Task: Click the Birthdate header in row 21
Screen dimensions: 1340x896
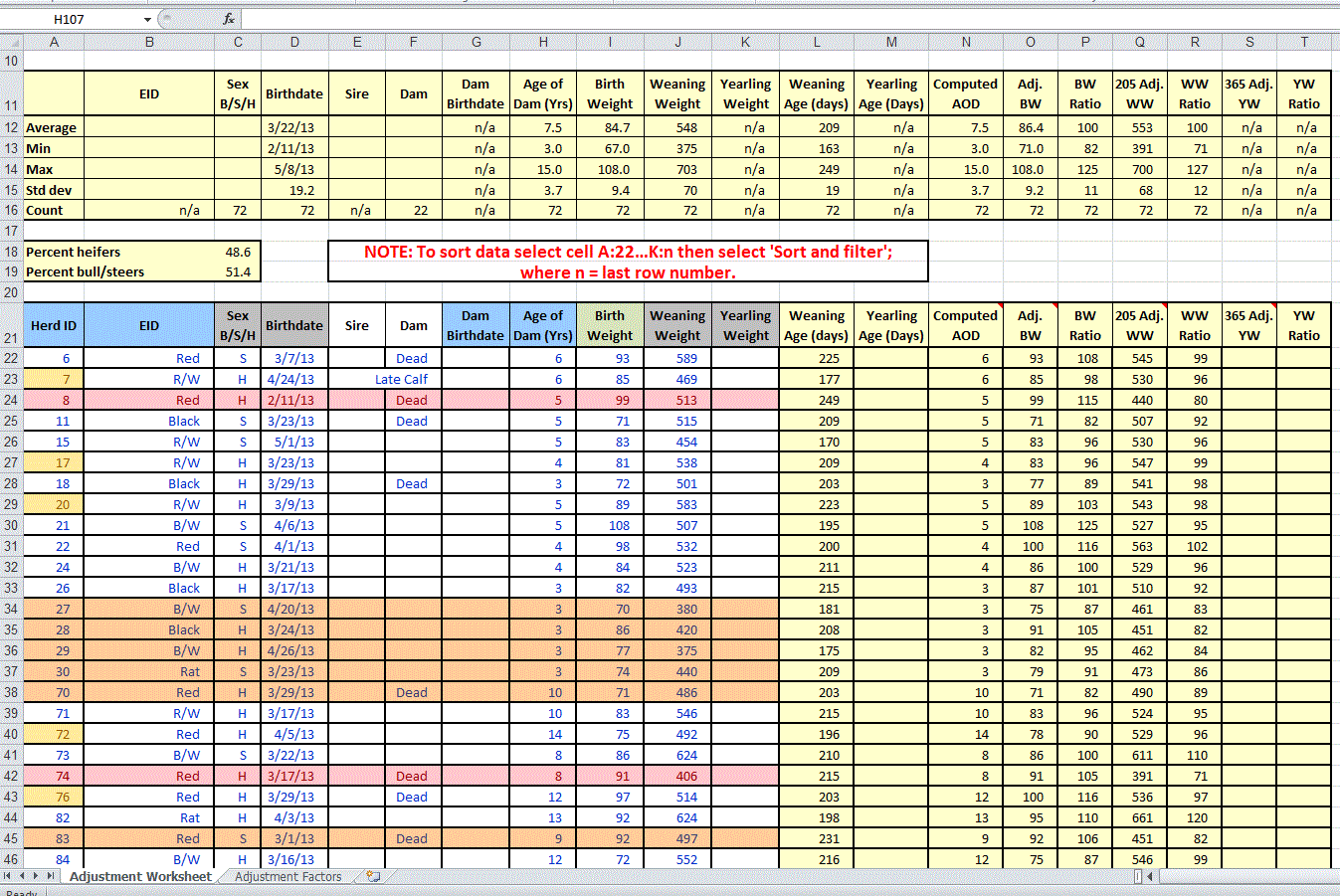Action: click(294, 325)
